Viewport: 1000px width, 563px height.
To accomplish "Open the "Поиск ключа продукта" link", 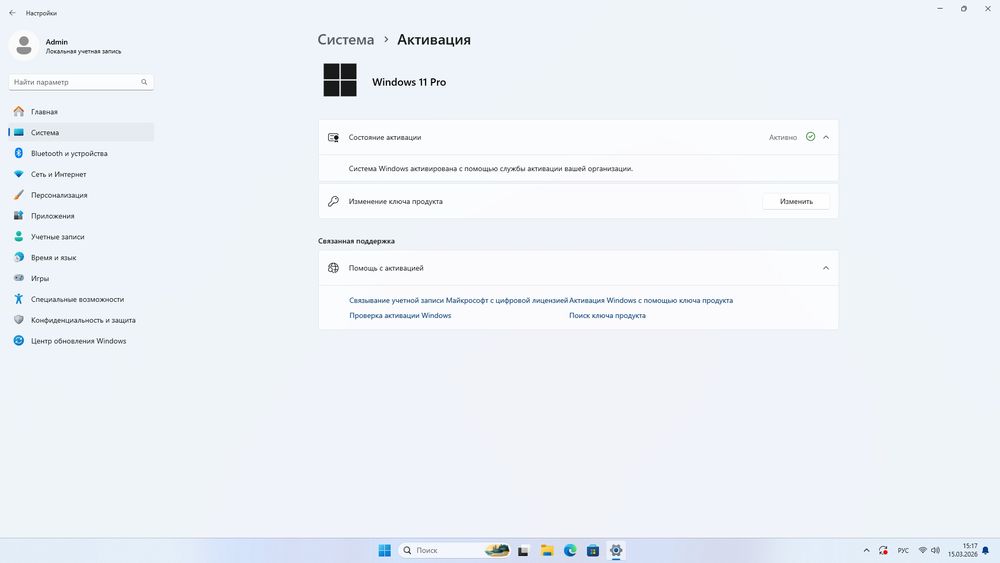I will [x=607, y=316].
